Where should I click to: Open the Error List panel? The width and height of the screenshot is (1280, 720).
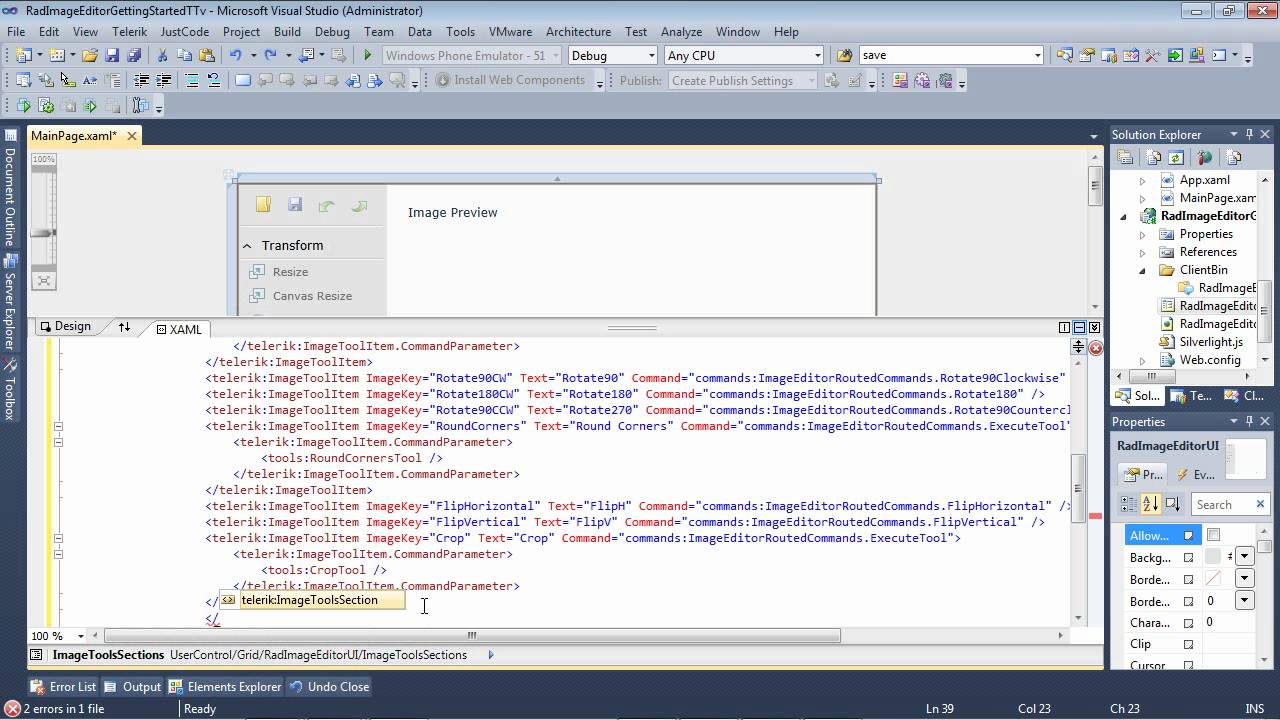[x=64, y=687]
